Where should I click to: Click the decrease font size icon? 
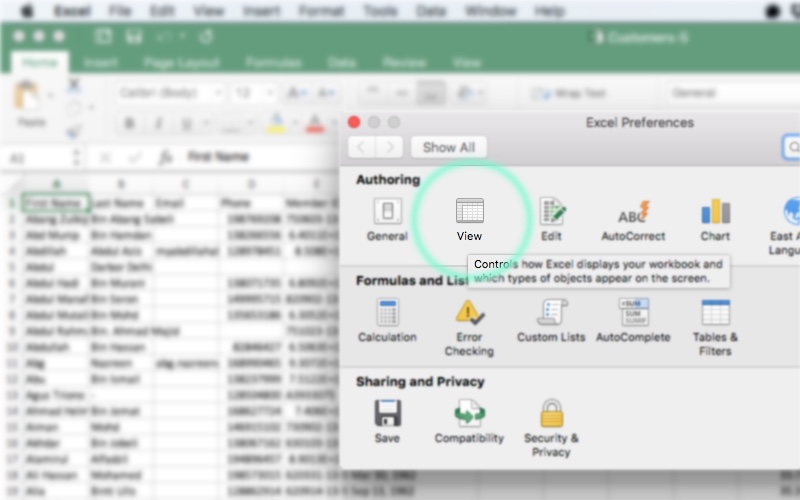[326, 93]
